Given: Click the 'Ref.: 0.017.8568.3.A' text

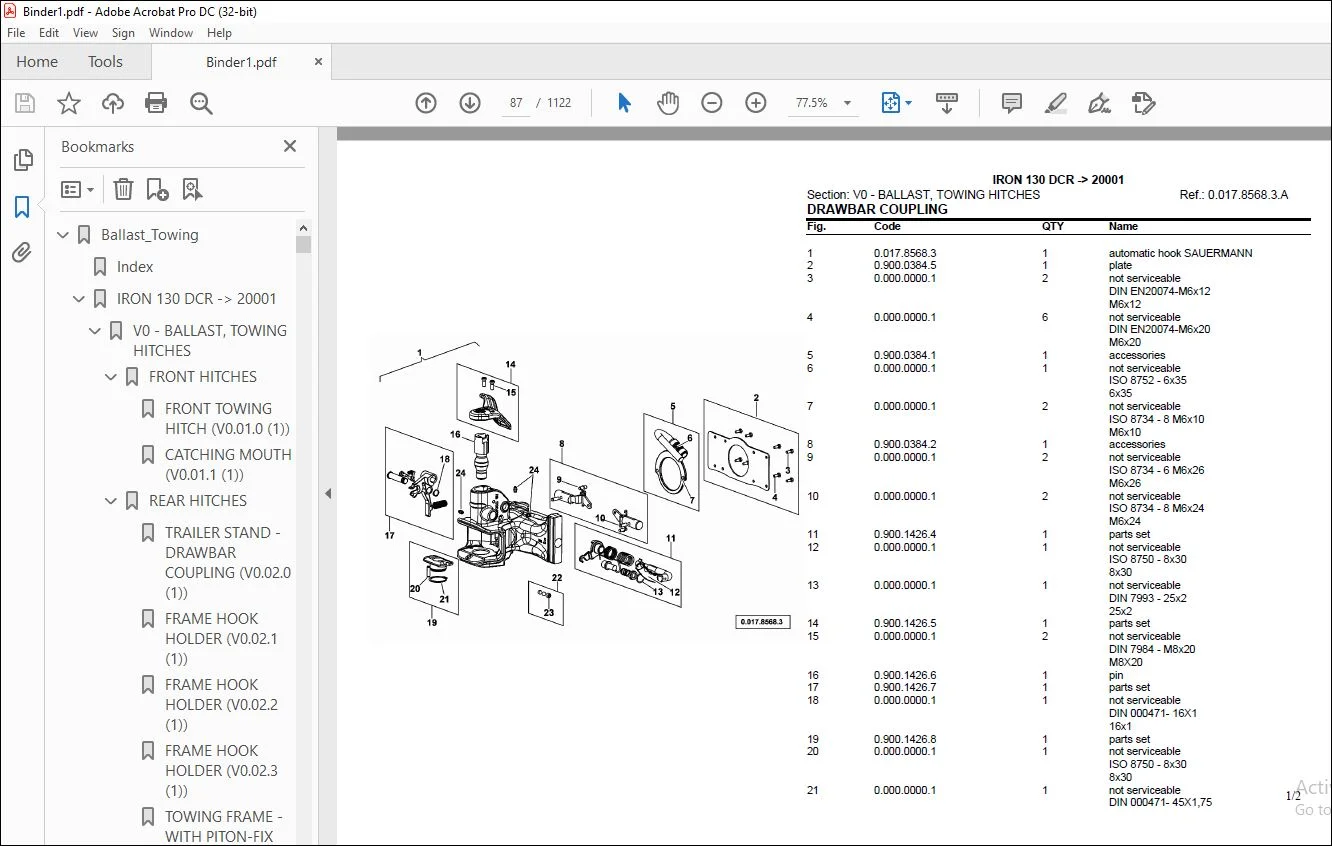Looking at the screenshot, I should (1234, 195).
